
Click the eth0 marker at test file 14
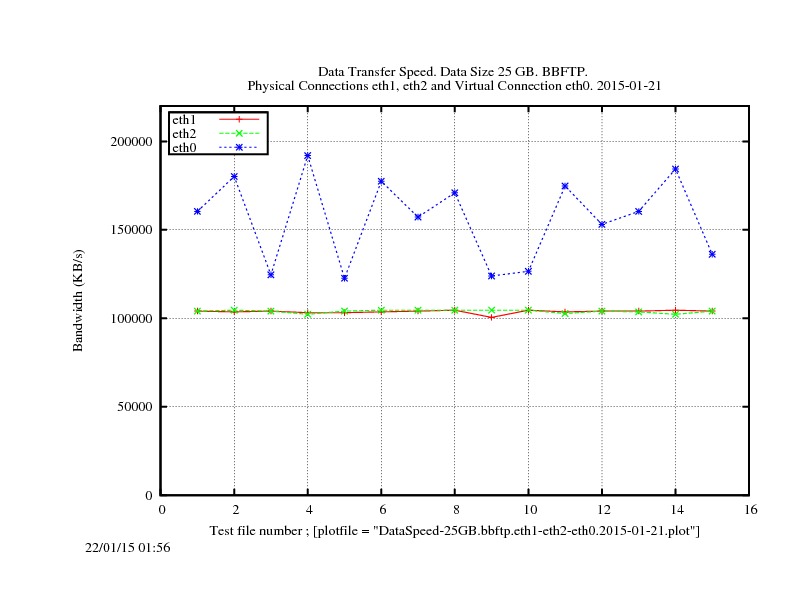675,169
